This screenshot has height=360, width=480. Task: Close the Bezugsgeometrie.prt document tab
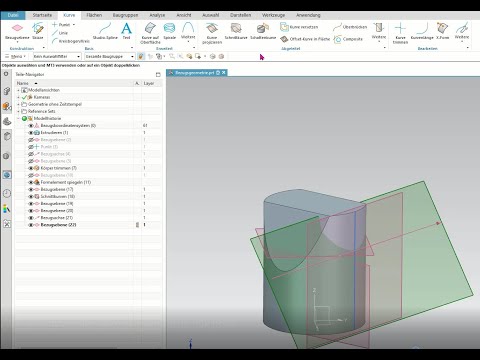[224, 73]
